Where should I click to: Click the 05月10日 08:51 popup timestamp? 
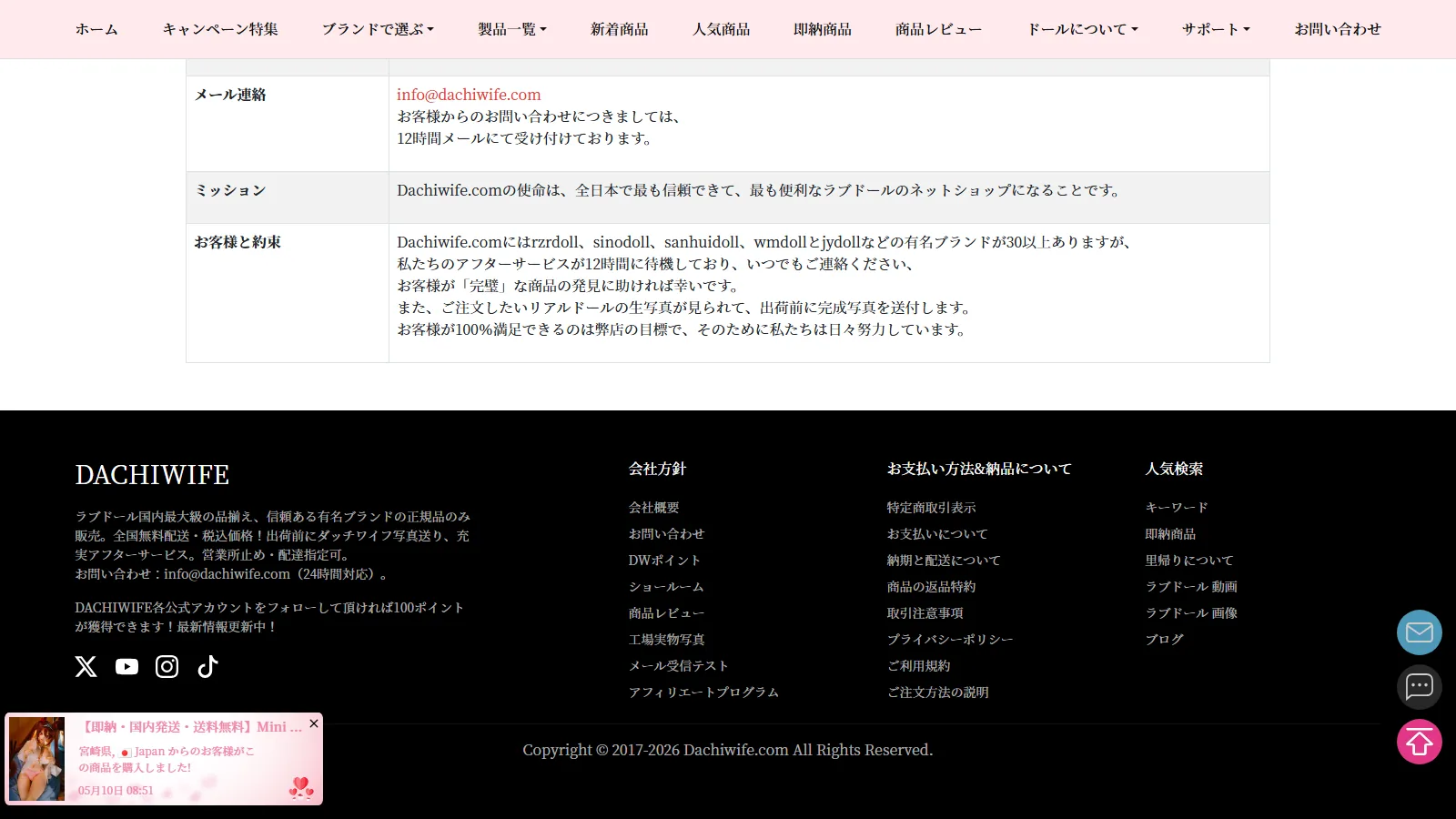point(116,791)
